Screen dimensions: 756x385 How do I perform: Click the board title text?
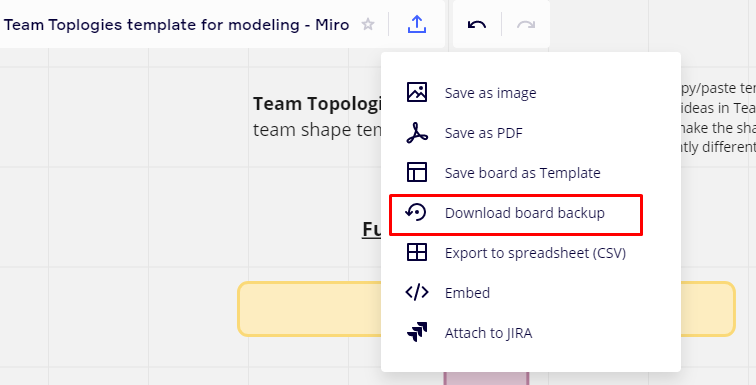176,25
